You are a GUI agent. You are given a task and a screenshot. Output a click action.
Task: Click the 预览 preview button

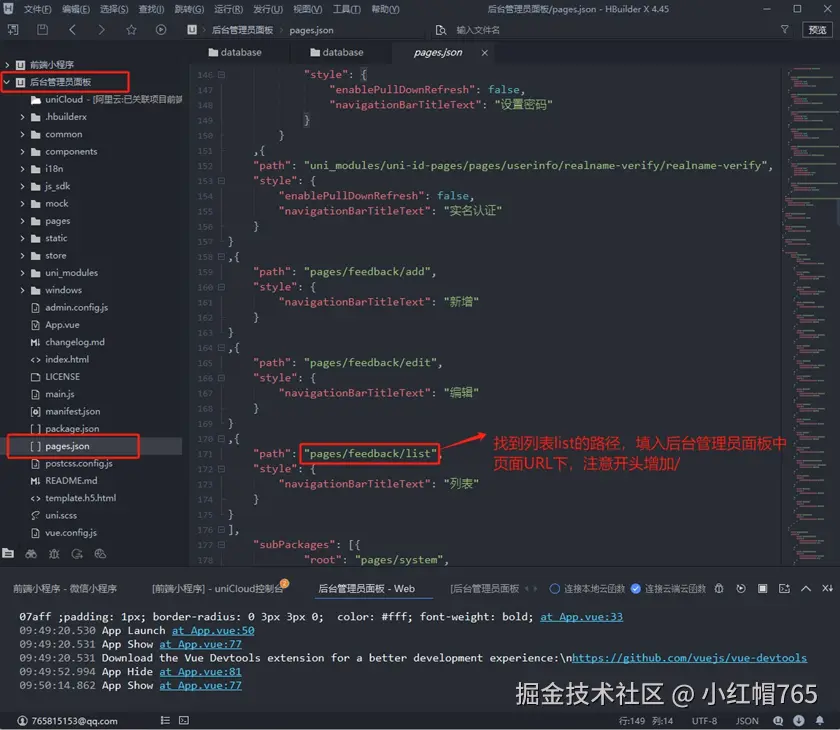pos(817,30)
